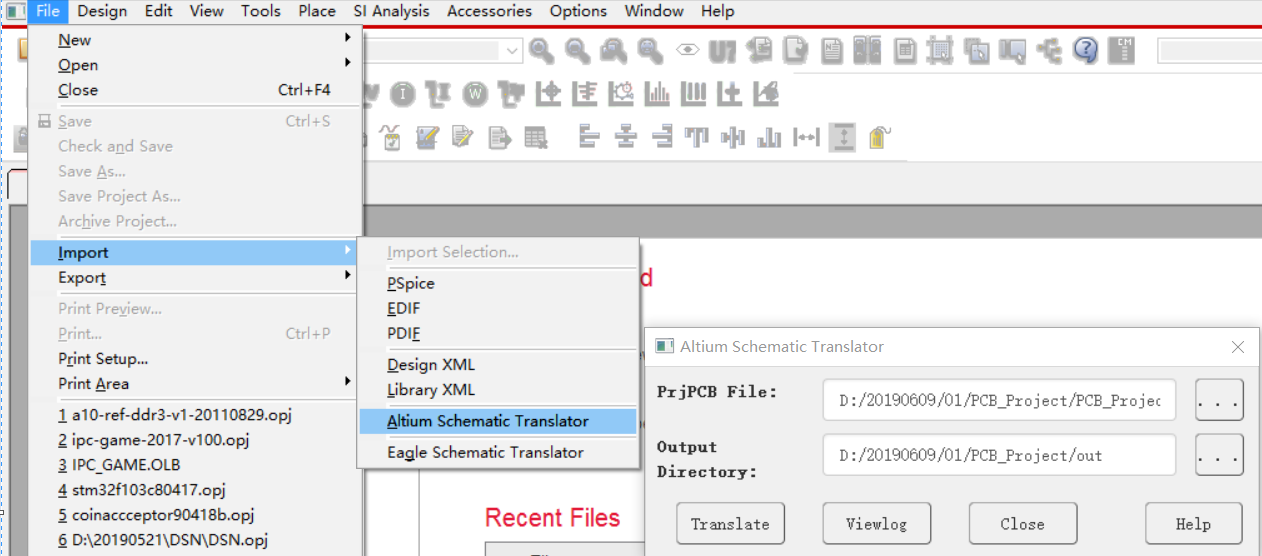Click the dialog Close button
Image resolution: width=1262 pixels, height=556 pixels.
click(1022, 524)
